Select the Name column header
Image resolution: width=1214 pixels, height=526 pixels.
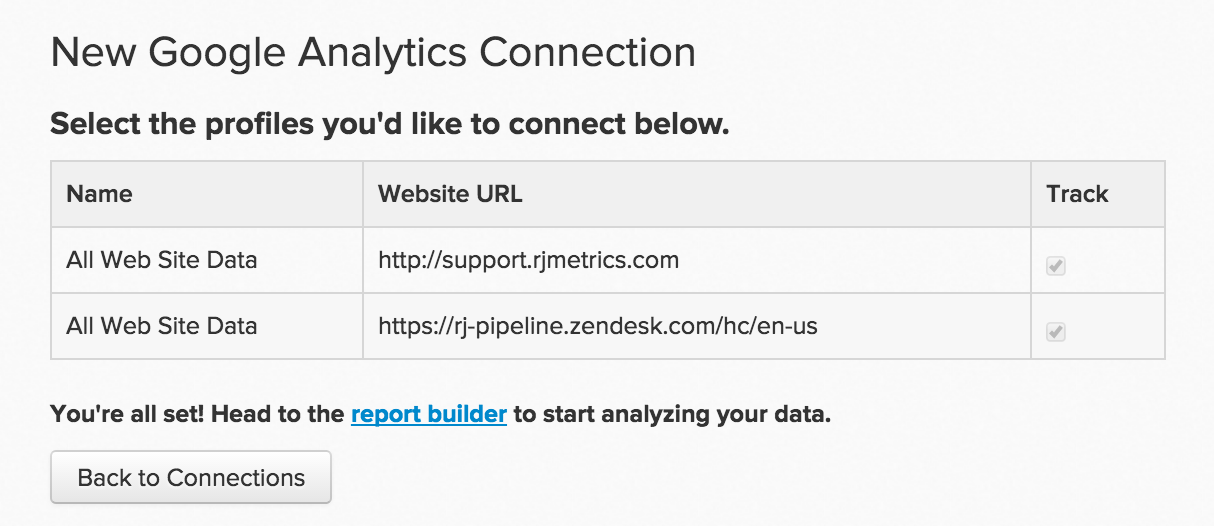click(99, 194)
